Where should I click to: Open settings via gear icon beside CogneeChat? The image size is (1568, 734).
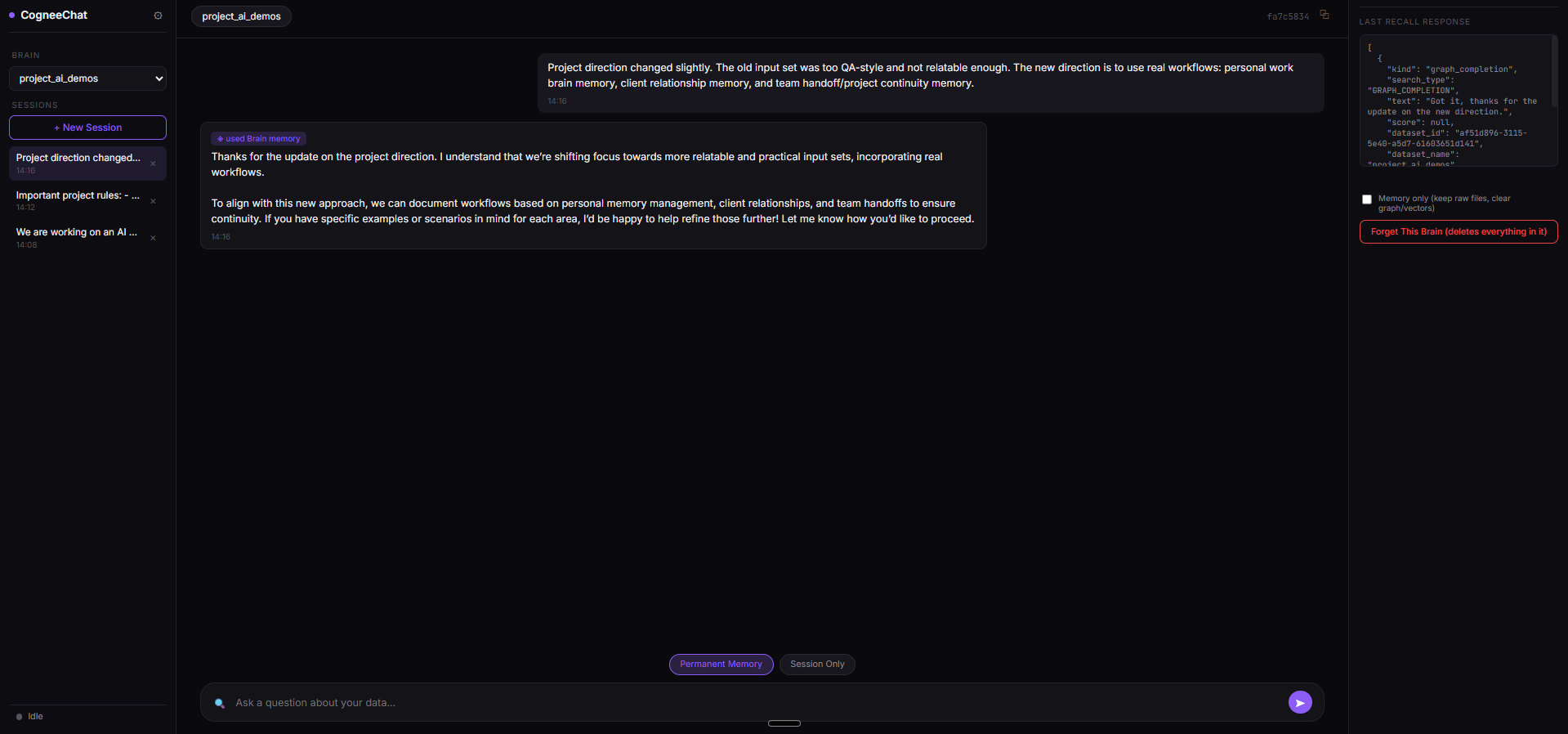[158, 16]
